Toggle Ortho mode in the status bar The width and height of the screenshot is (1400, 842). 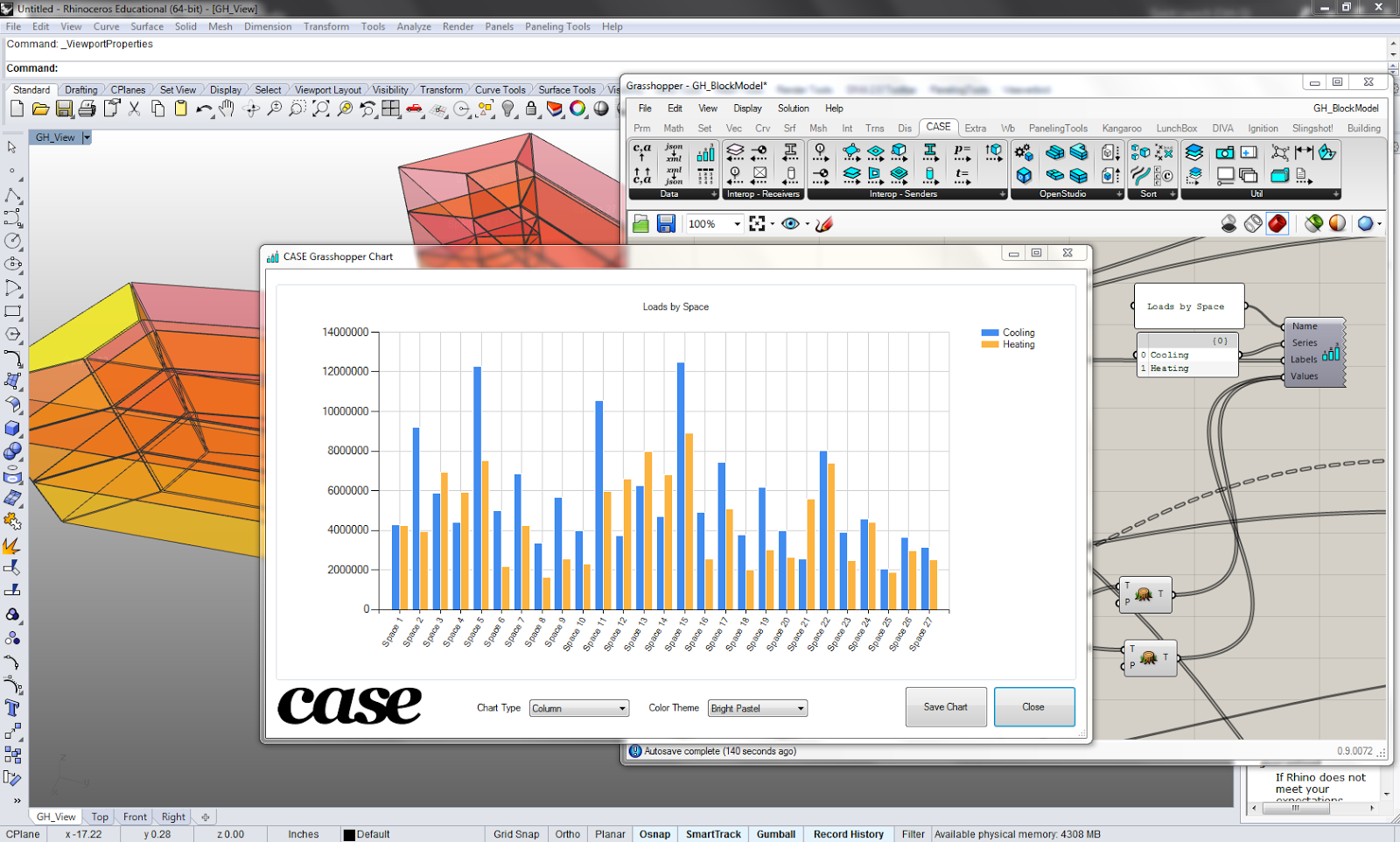coord(568,834)
